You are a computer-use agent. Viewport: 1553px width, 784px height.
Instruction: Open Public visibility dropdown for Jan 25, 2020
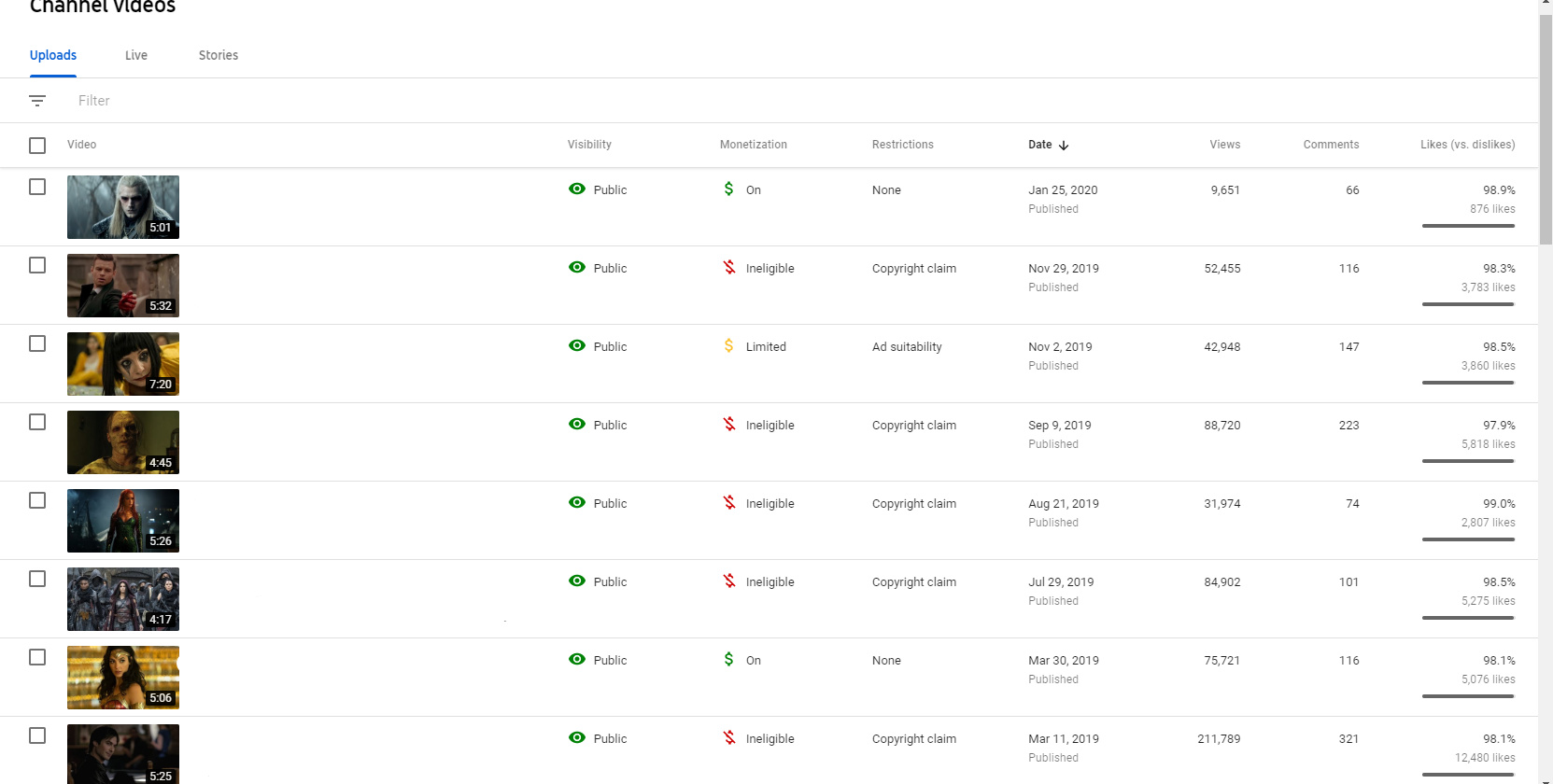611,189
